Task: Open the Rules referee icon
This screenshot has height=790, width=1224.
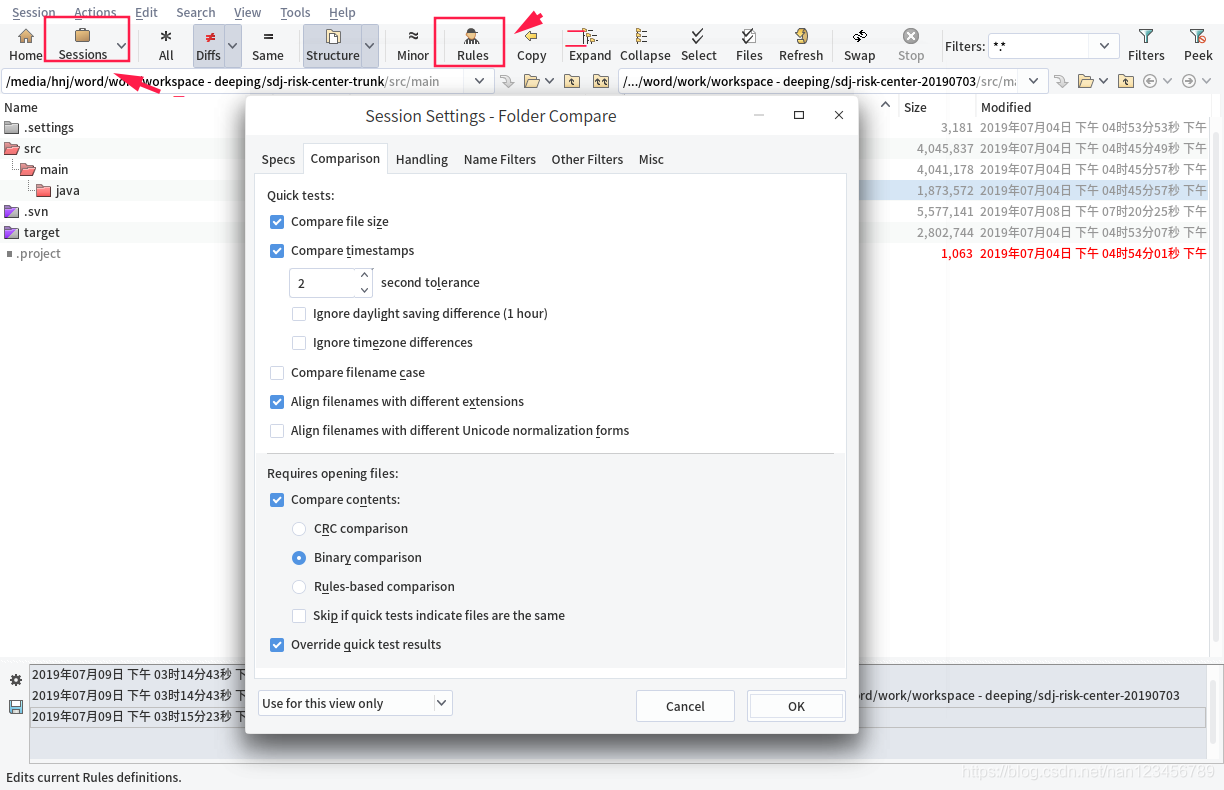Action: (x=472, y=36)
